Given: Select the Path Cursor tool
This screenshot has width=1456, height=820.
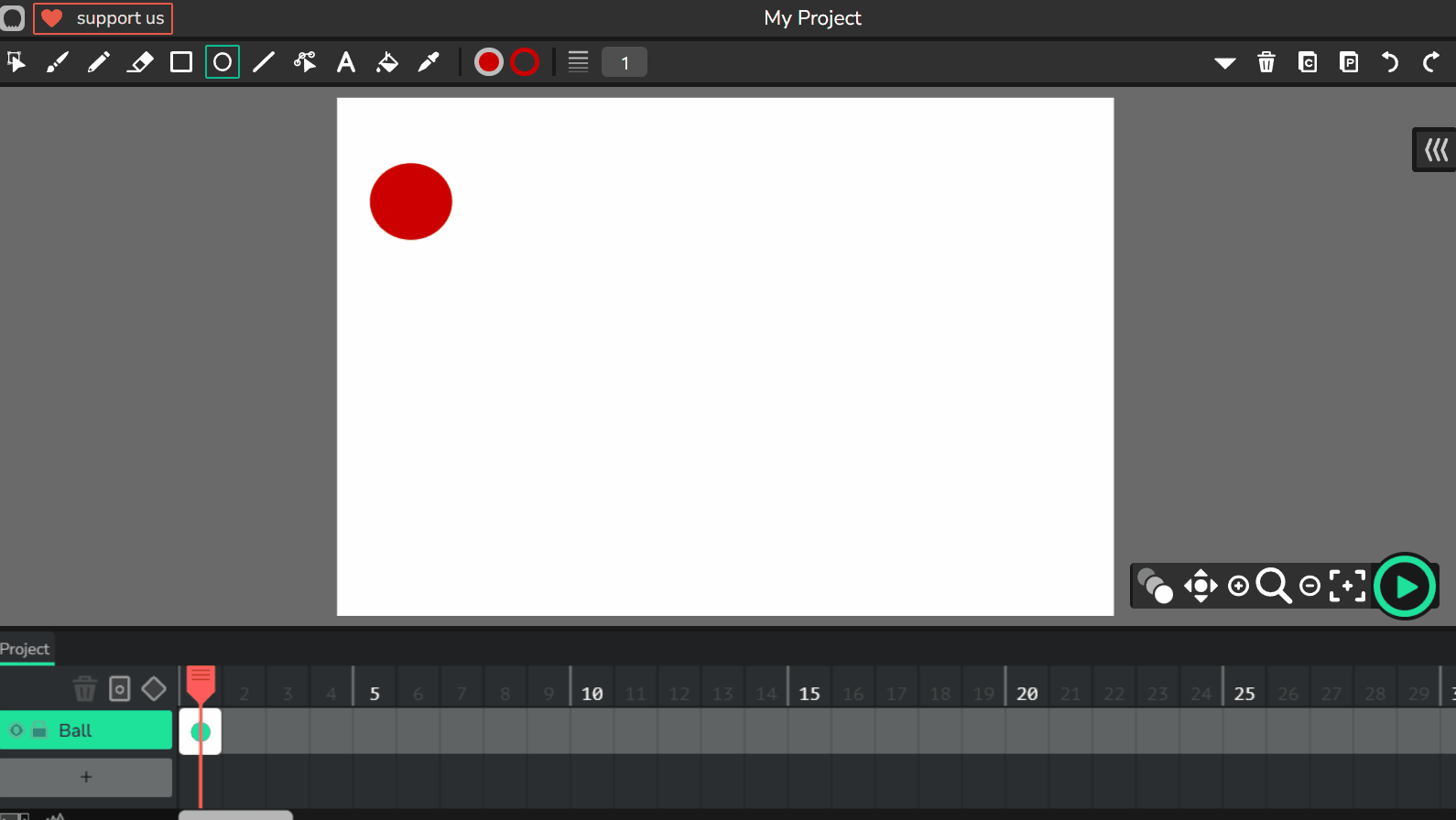Looking at the screenshot, I should [x=305, y=62].
